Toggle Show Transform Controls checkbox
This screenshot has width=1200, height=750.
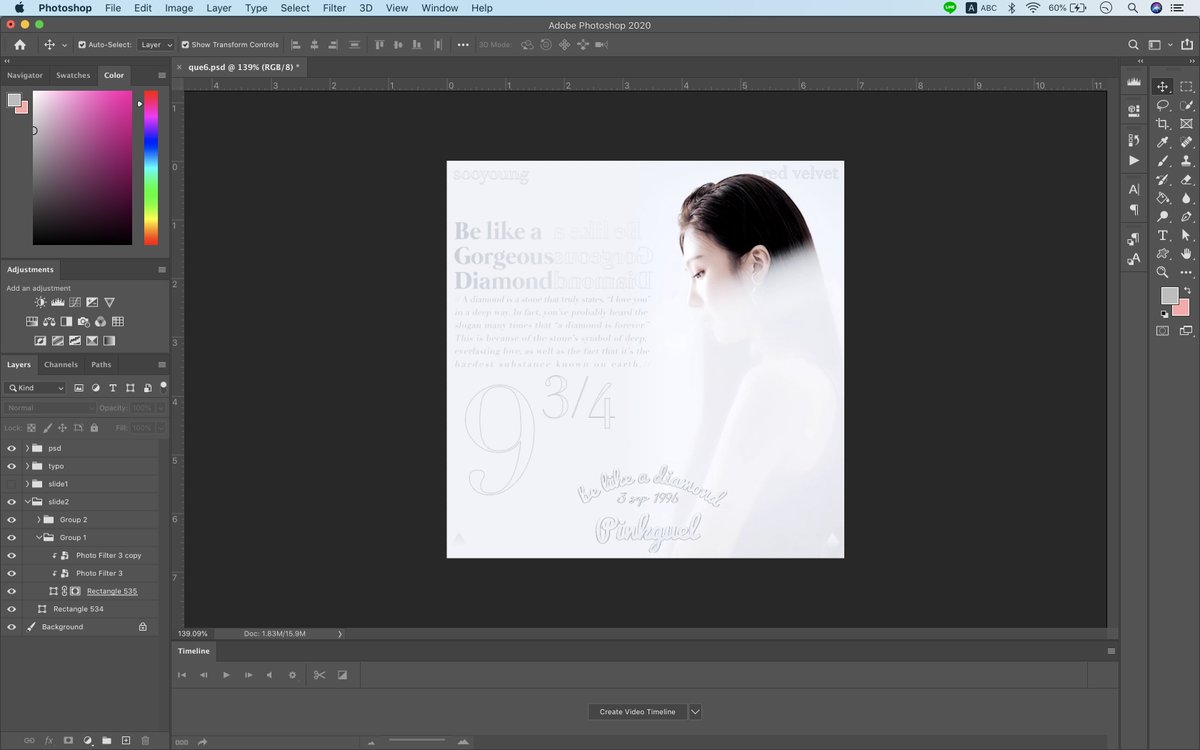[x=185, y=45]
